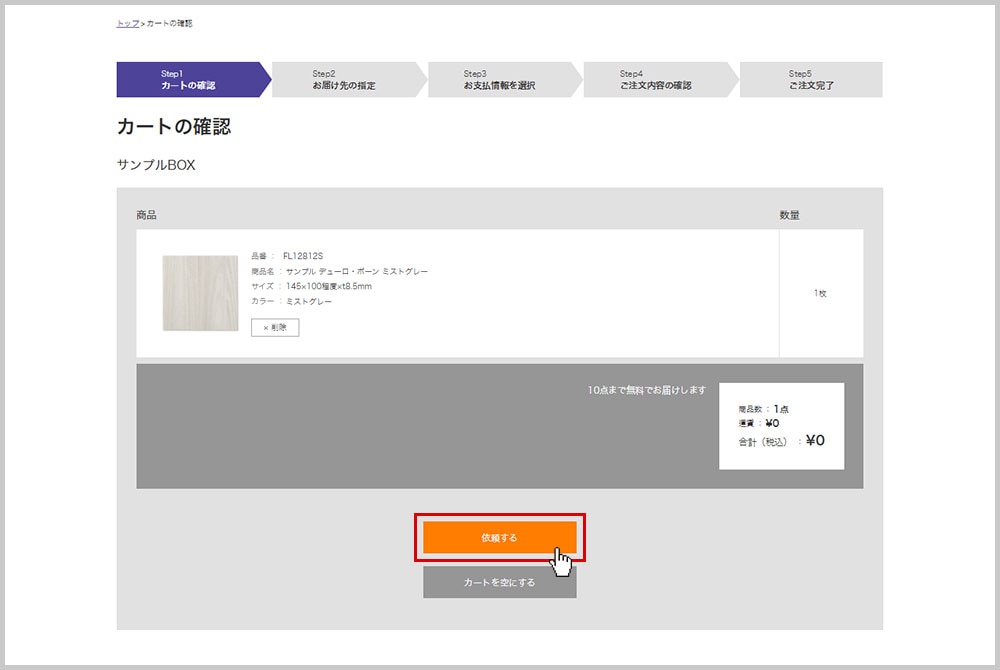Click the mist grey flooring sample thumbnail
The width and height of the screenshot is (1000, 670).
coord(200,293)
